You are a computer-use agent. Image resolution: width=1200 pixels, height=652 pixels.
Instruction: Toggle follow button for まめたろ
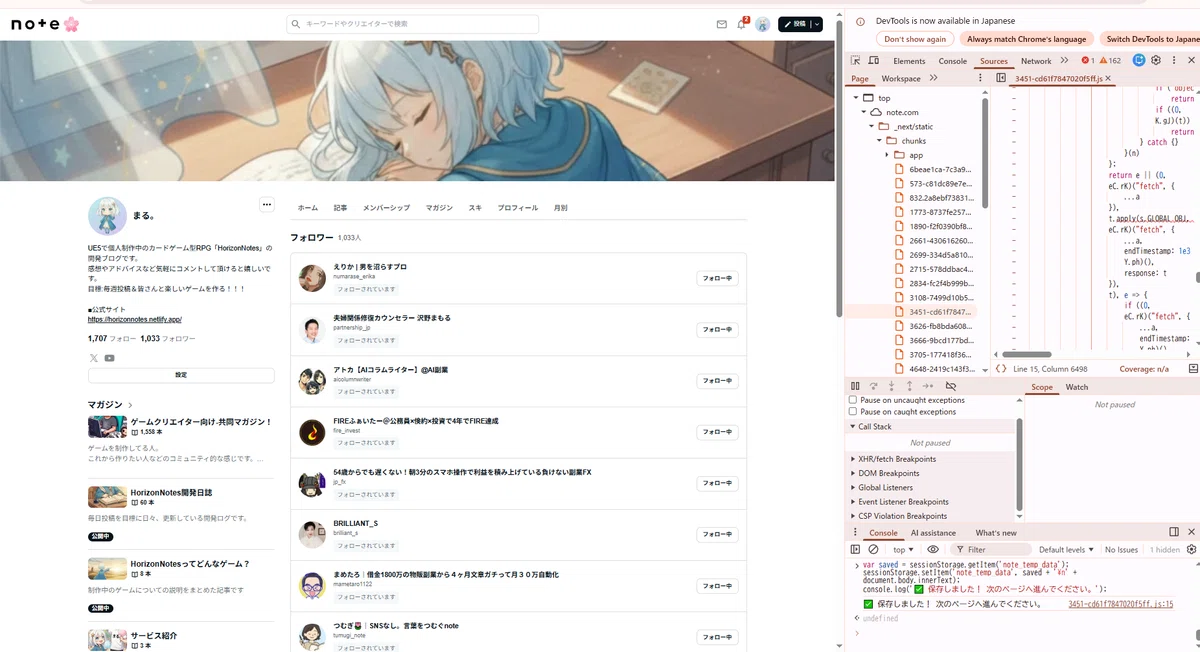(x=717, y=586)
